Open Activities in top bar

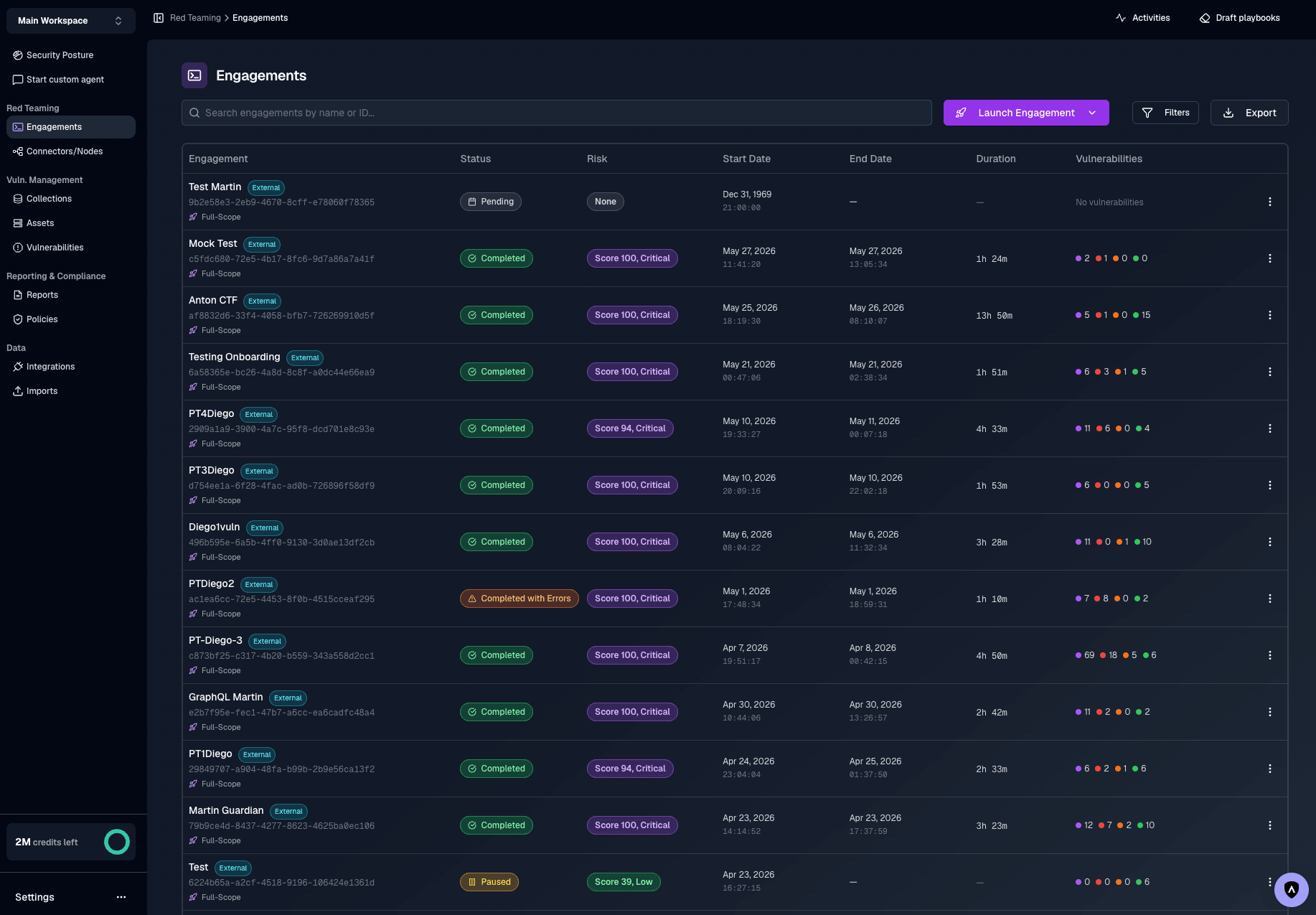click(x=1143, y=18)
